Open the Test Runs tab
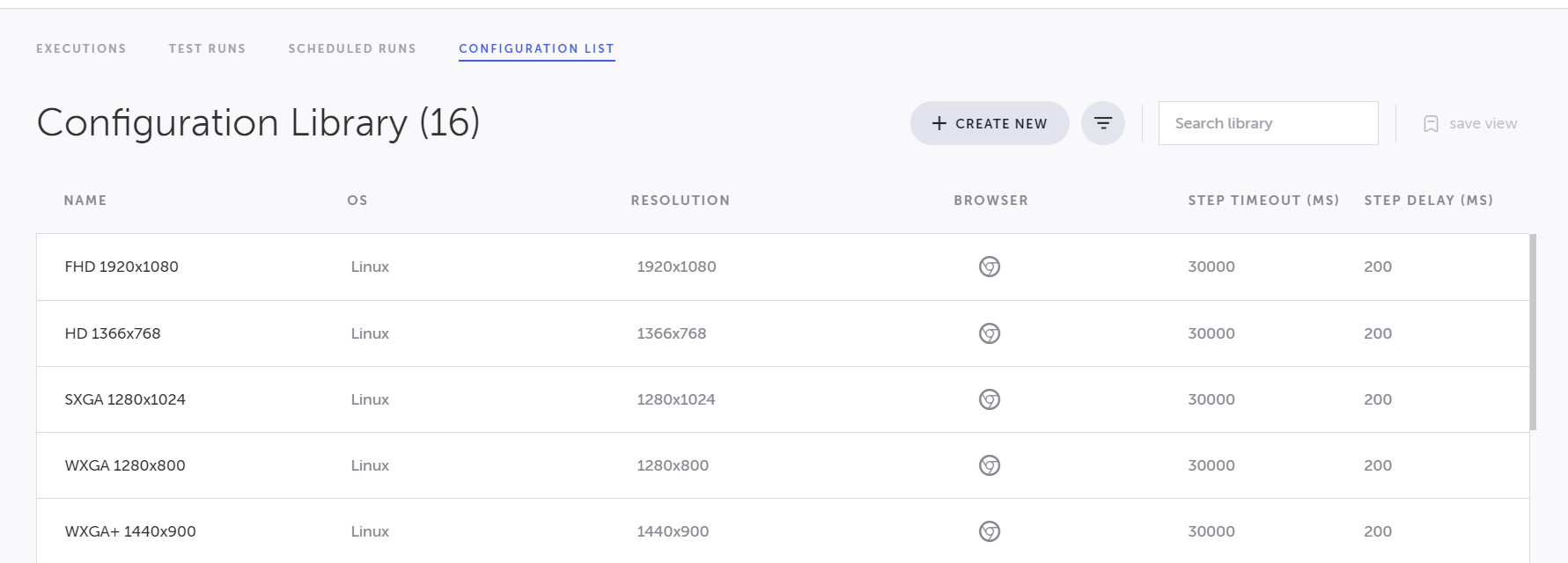The width and height of the screenshot is (1568, 563). (207, 48)
